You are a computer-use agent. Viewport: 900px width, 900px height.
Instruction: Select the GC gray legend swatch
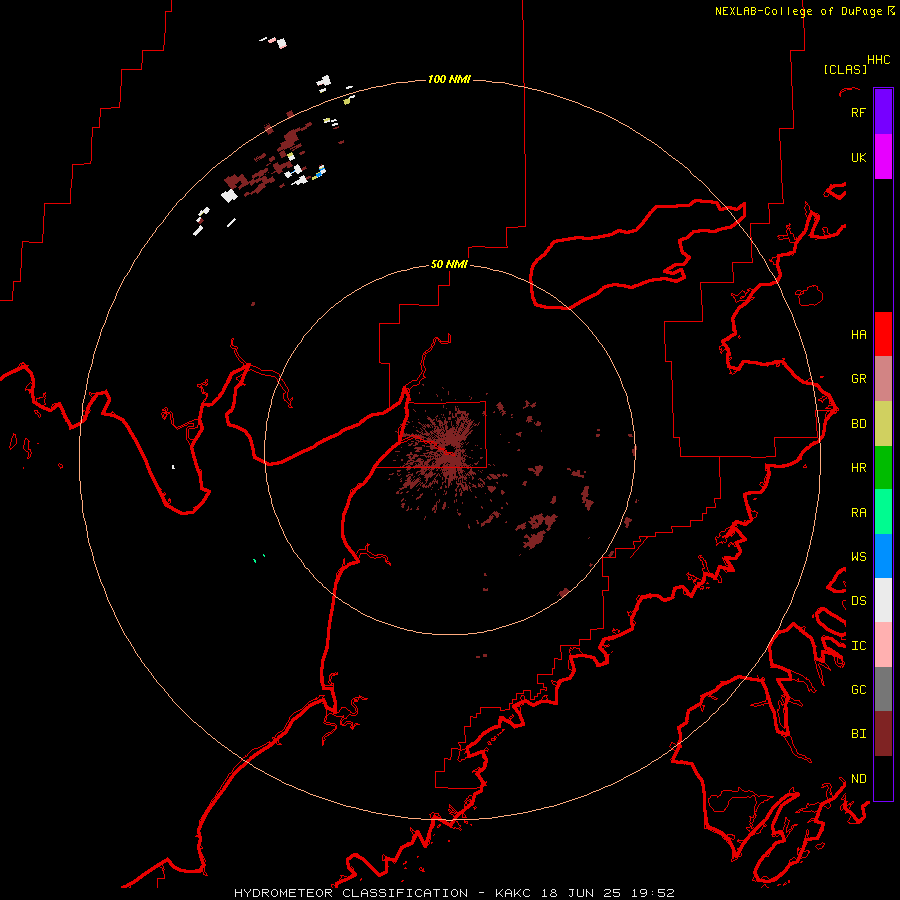[883, 689]
